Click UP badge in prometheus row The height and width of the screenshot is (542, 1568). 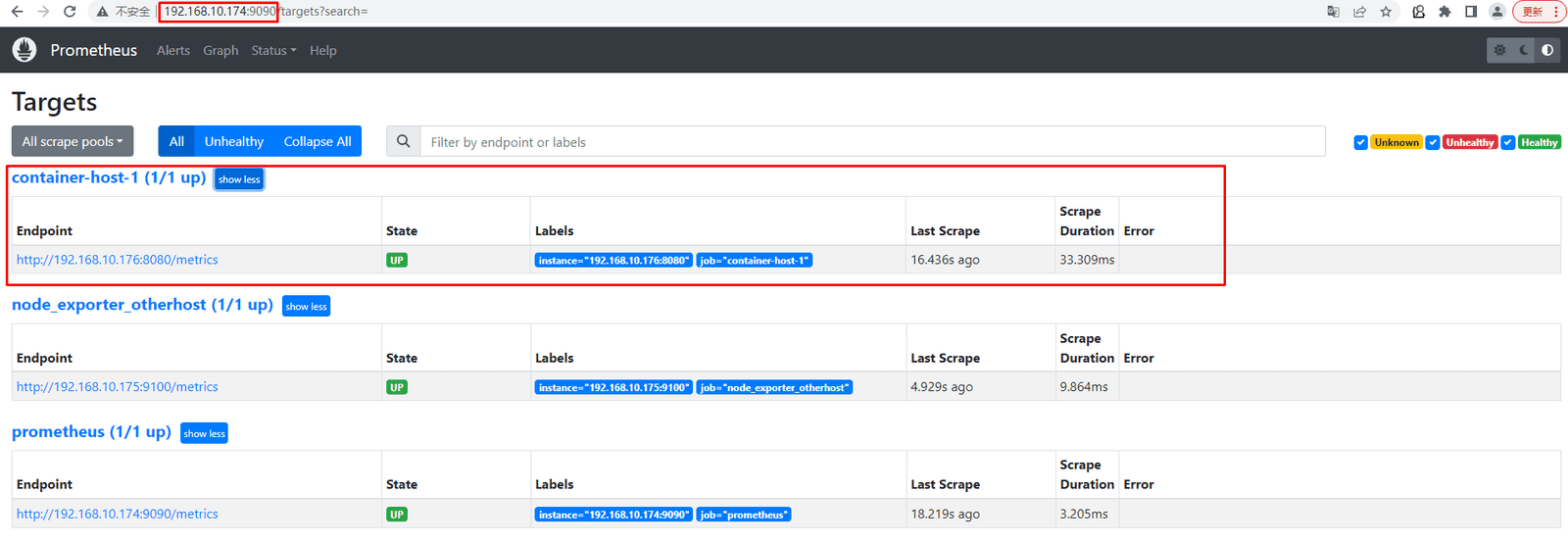[x=397, y=514]
